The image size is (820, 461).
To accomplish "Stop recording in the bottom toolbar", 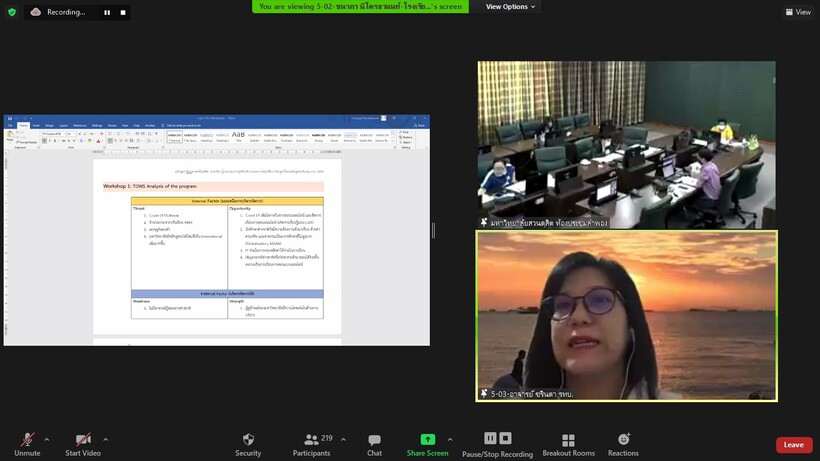I will 505,438.
